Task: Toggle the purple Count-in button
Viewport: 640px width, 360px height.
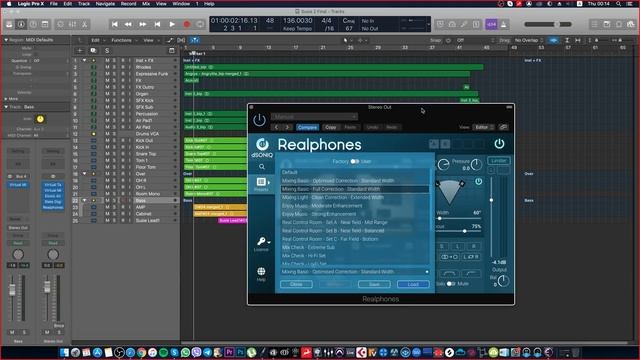Action: [491, 24]
